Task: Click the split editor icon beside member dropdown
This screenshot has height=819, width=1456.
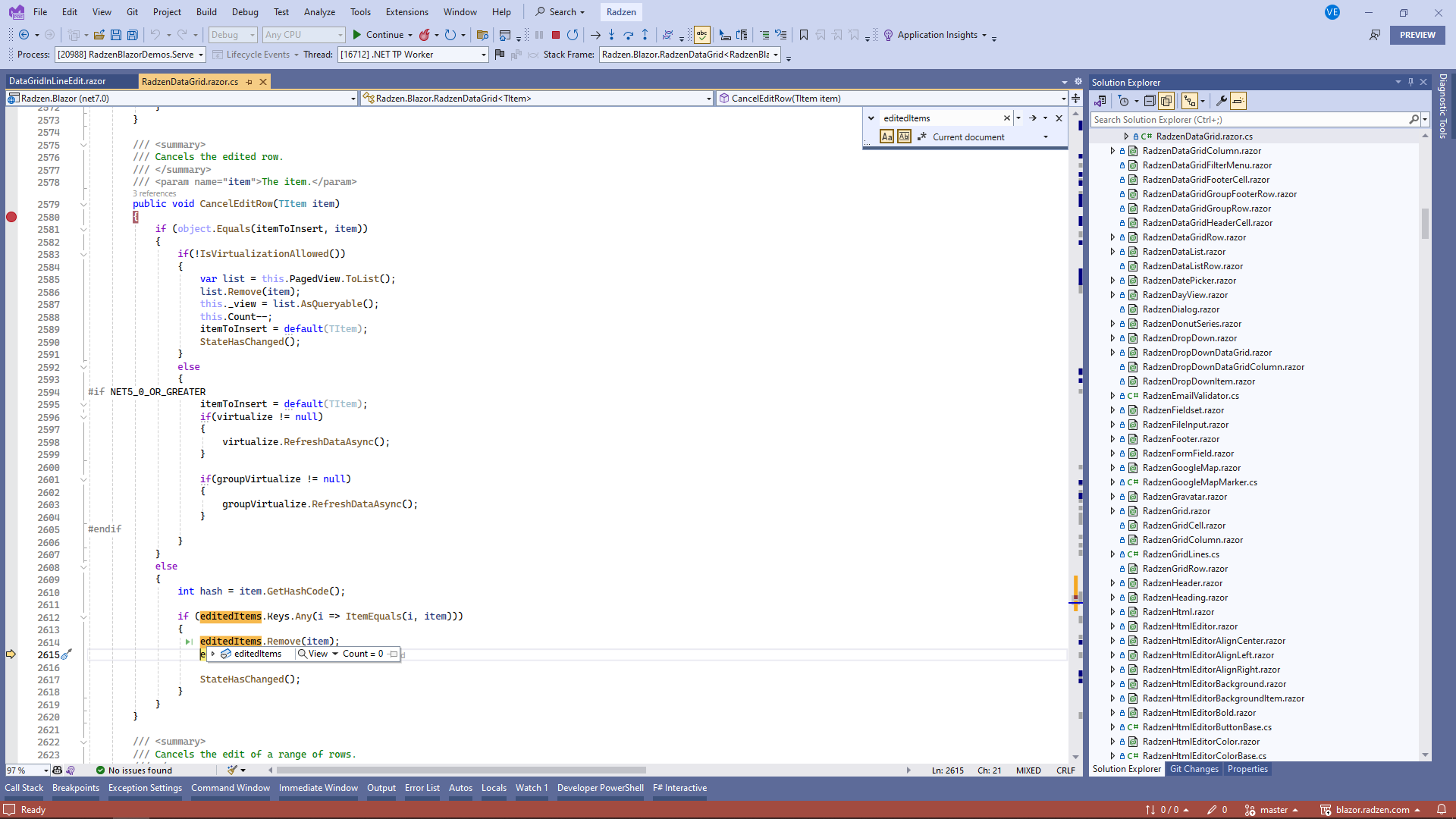Action: coord(1076,99)
